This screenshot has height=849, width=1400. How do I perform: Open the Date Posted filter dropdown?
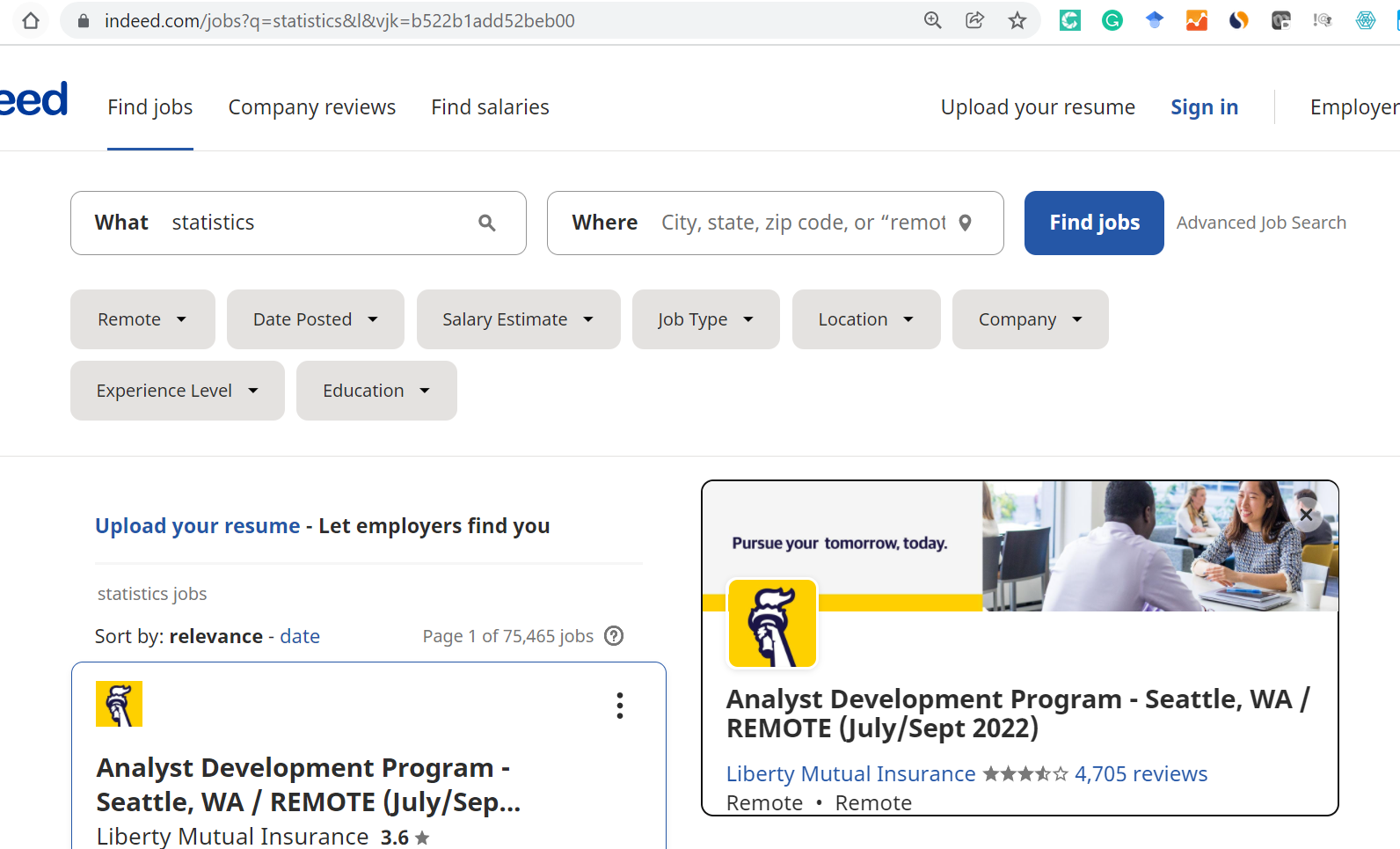315,319
